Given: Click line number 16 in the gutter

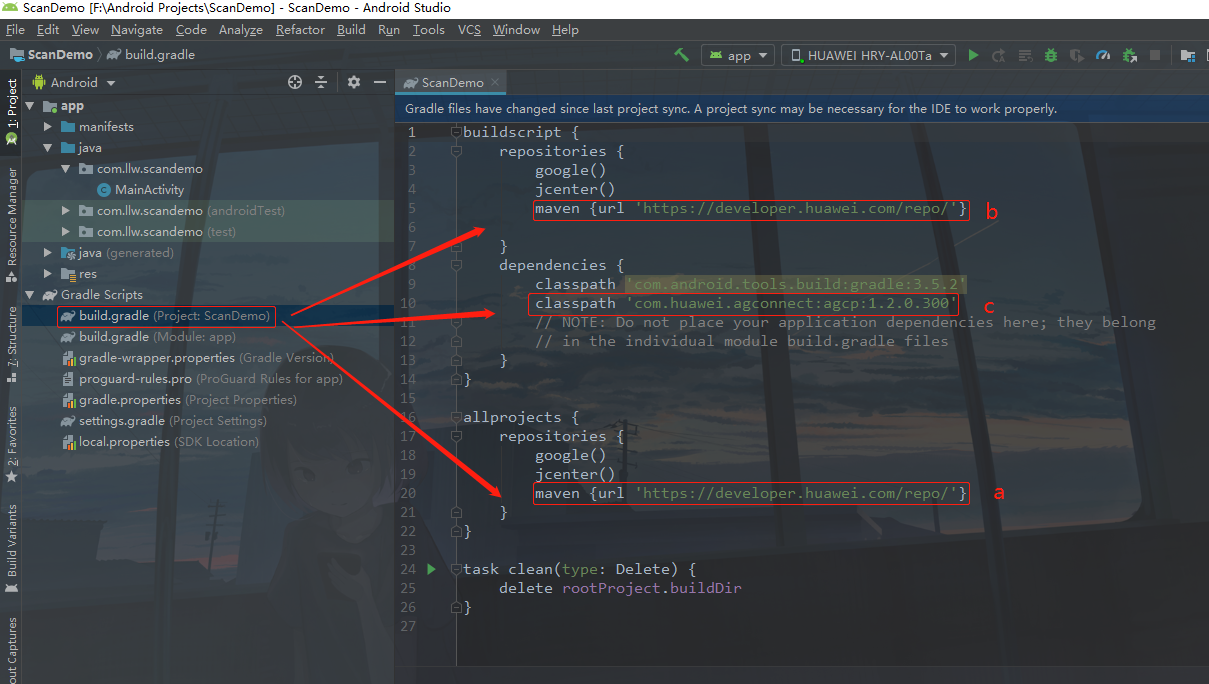Looking at the screenshot, I should click(x=410, y=417).
